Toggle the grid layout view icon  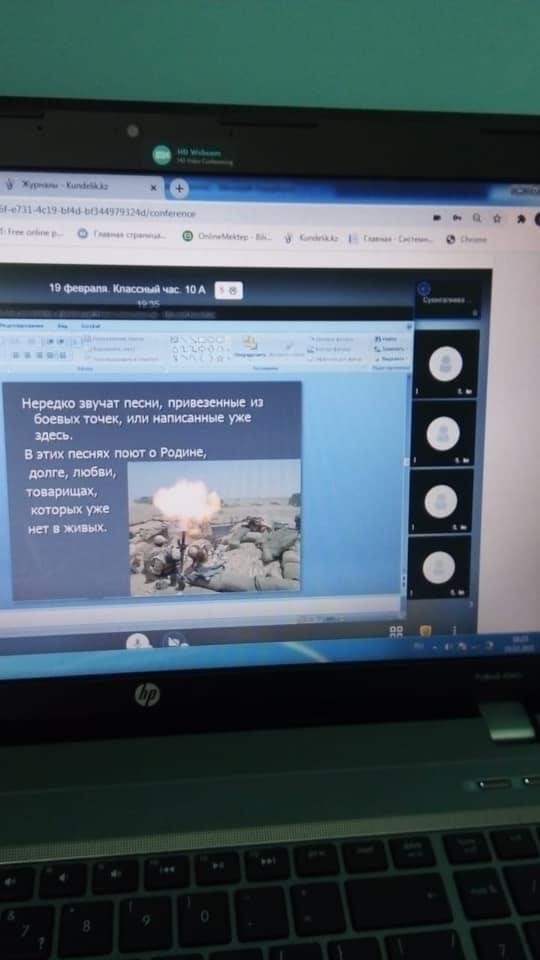pyautogui.click(x=397, y=631)
